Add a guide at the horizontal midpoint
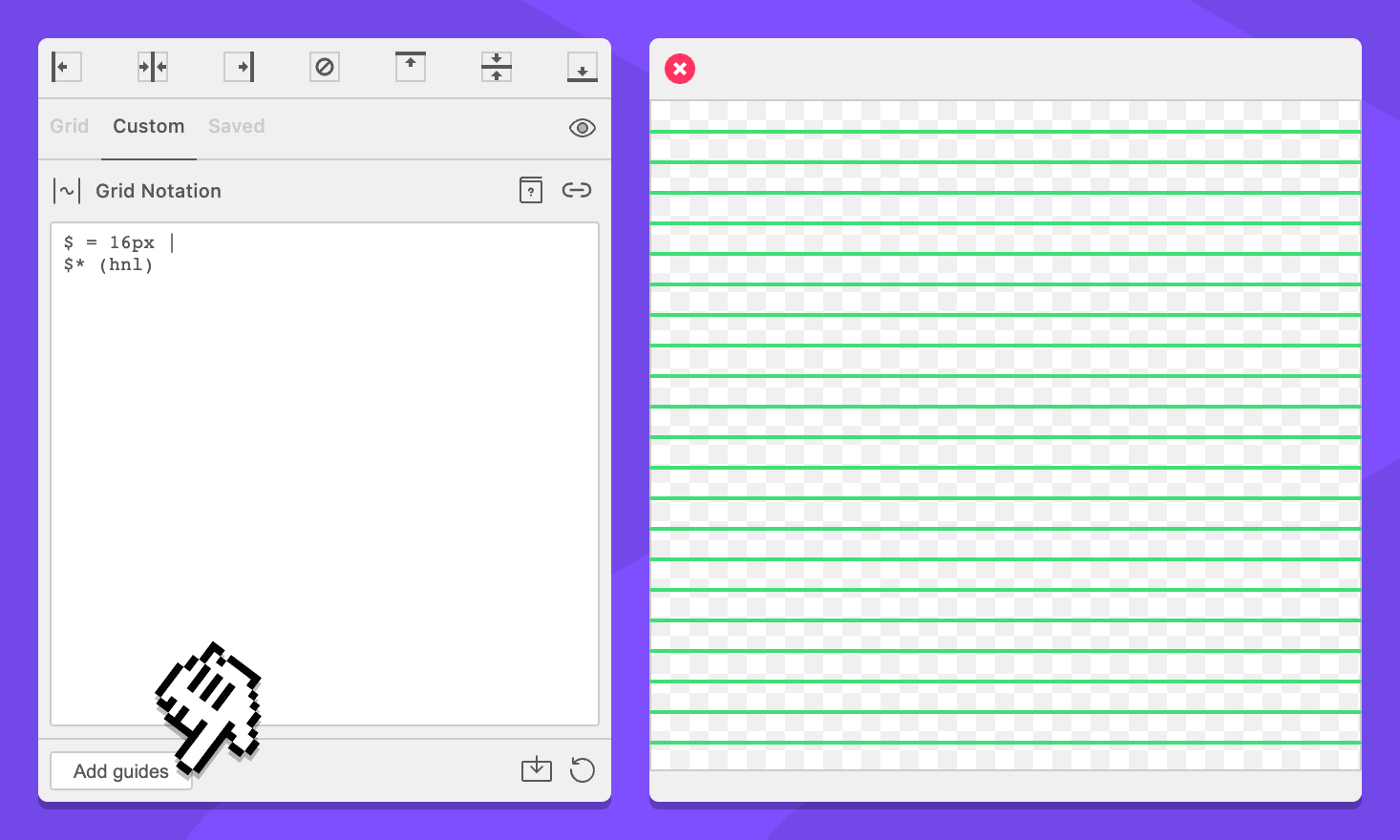The height and width of the screenshot is (840, 1400). pyautogui.click(x=497, y=67)
